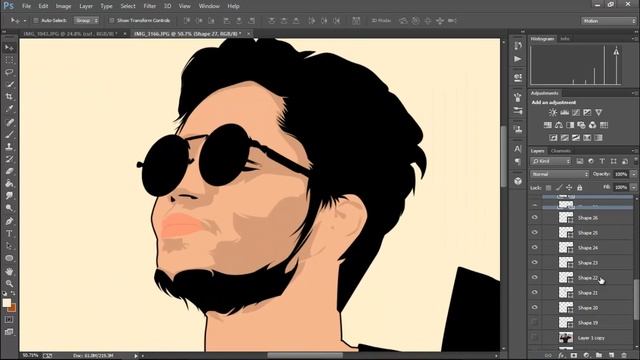This screenshot has height=360, width=640.
Task: Open the Motion workspace dropdown
Action: 609,21
